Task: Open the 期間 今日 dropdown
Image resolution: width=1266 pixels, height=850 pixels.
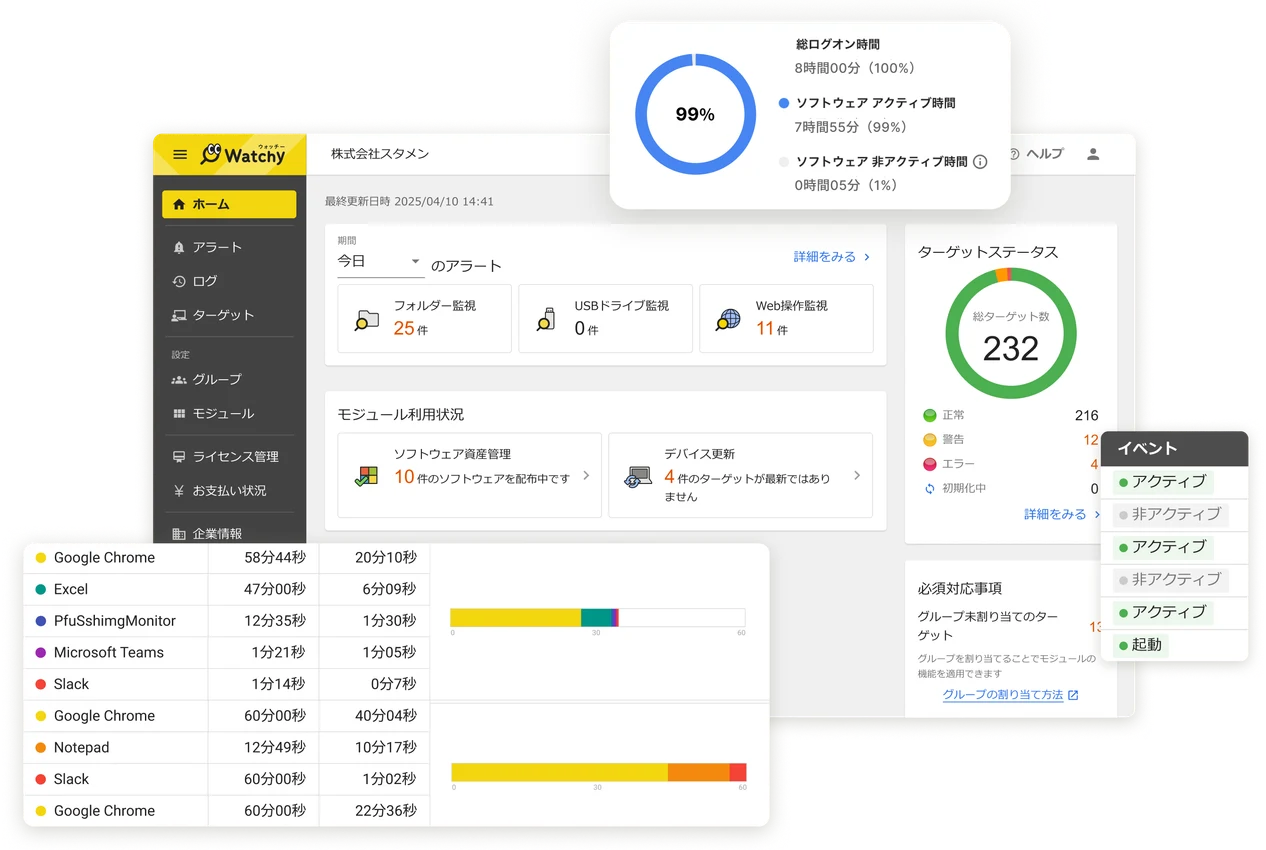Action: 381,261
